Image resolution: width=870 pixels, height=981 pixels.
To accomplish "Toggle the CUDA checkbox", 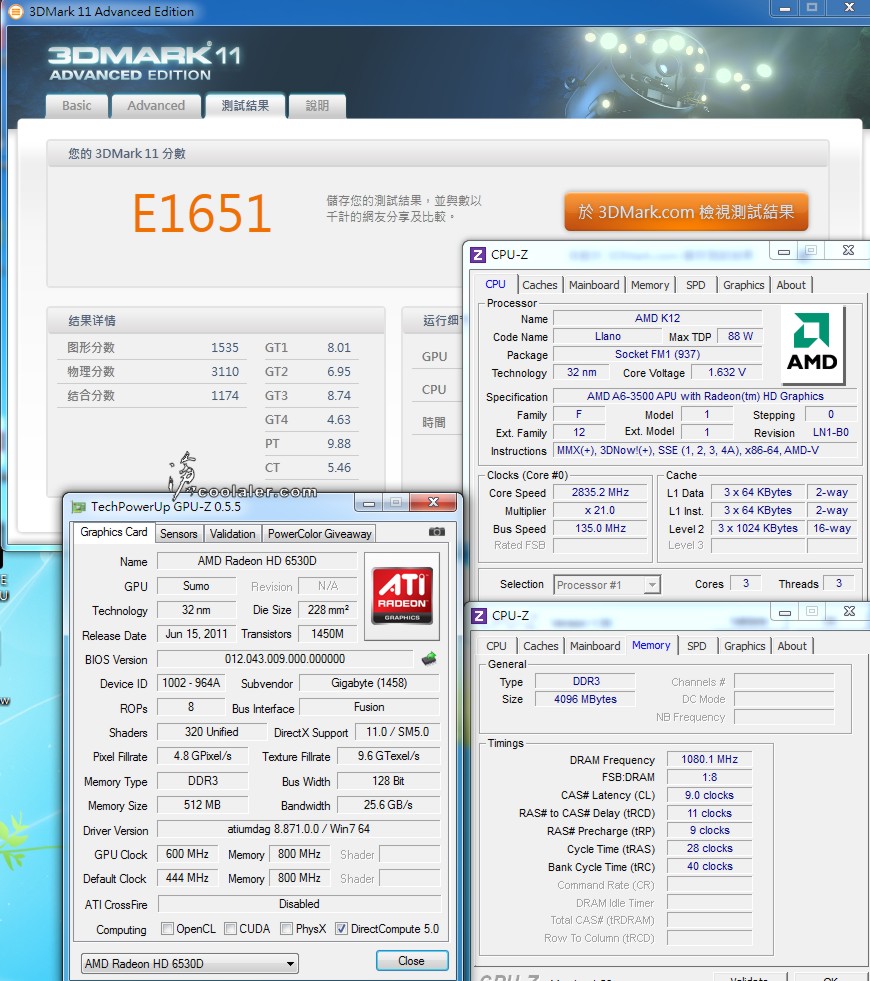I will tap(231, 929).
